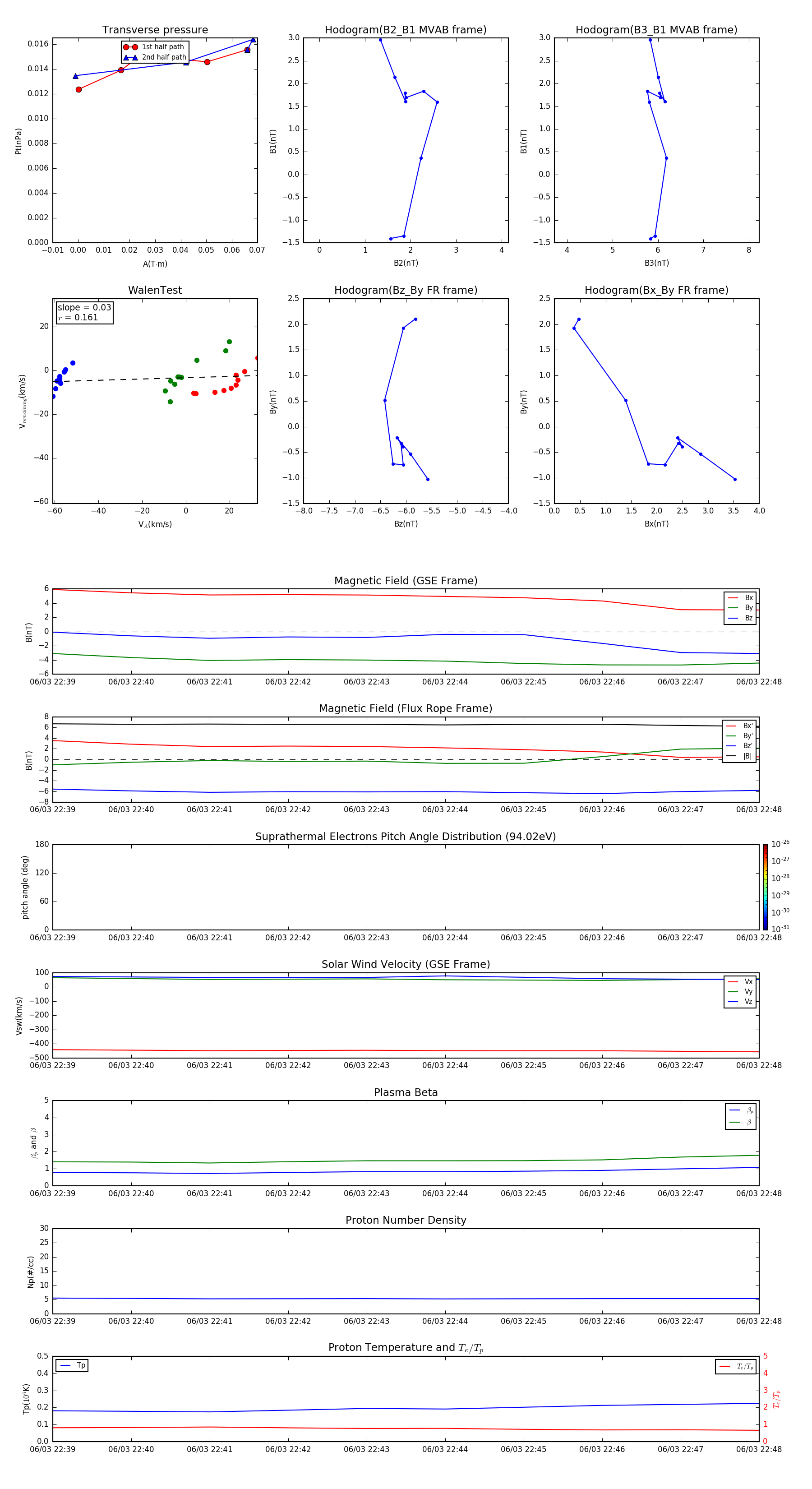The width and height of the screenshot is (812, 1489).
Task: Click the "Np(#/cc)" y-axis label
Action: (x=31, y=1272)
